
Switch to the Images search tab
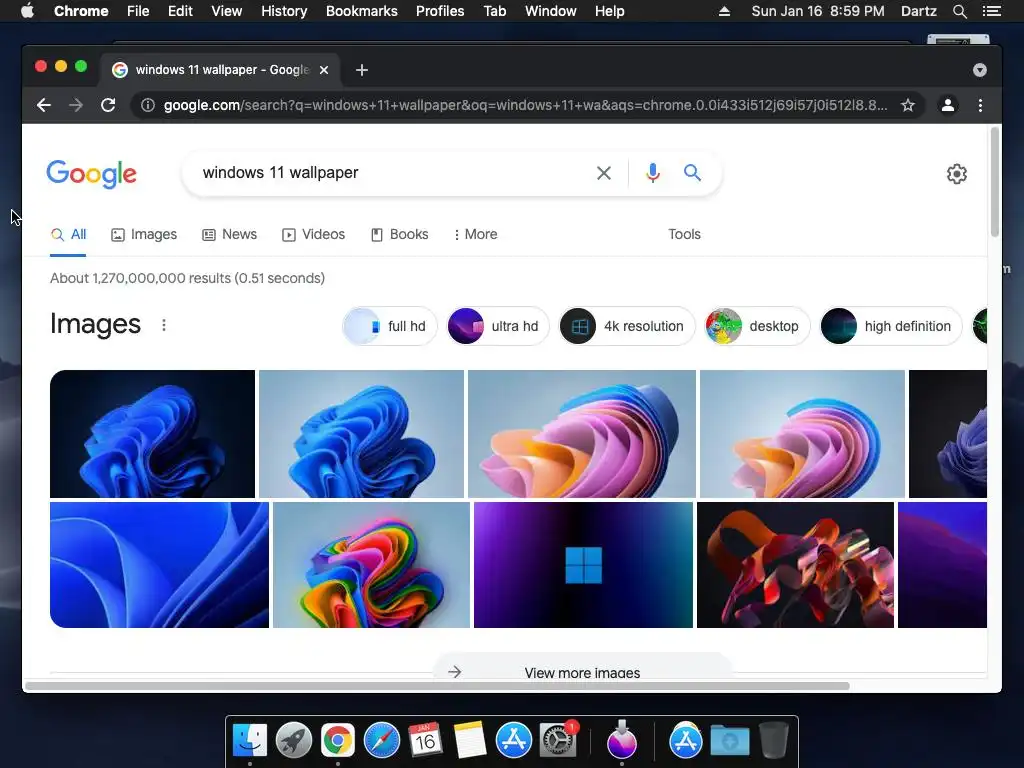coord(144,234)
